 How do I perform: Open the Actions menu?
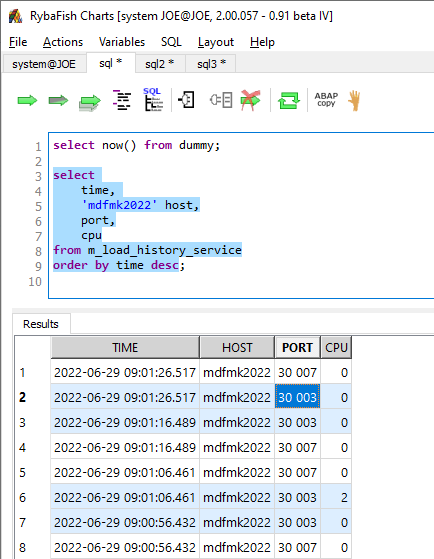[x=63, y=42]
